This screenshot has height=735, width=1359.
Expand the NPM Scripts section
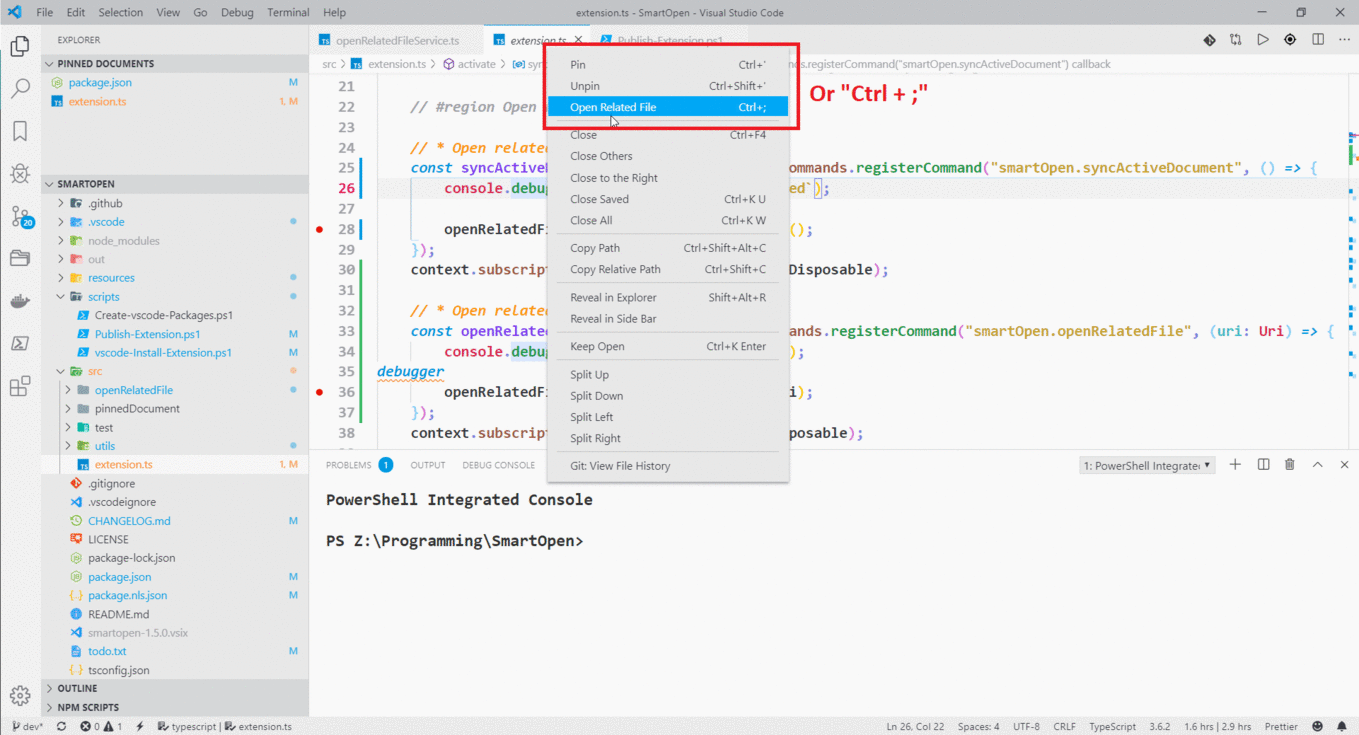[175, 707]
